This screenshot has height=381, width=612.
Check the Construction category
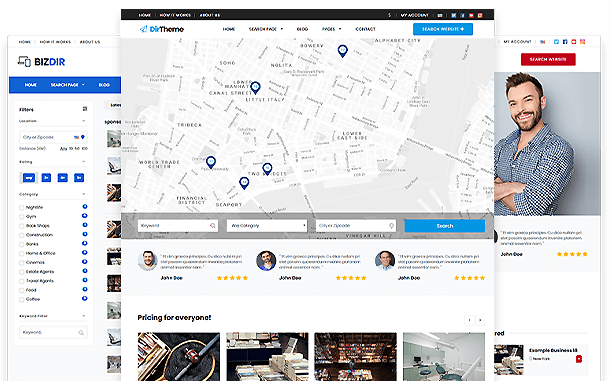(21, 235)
